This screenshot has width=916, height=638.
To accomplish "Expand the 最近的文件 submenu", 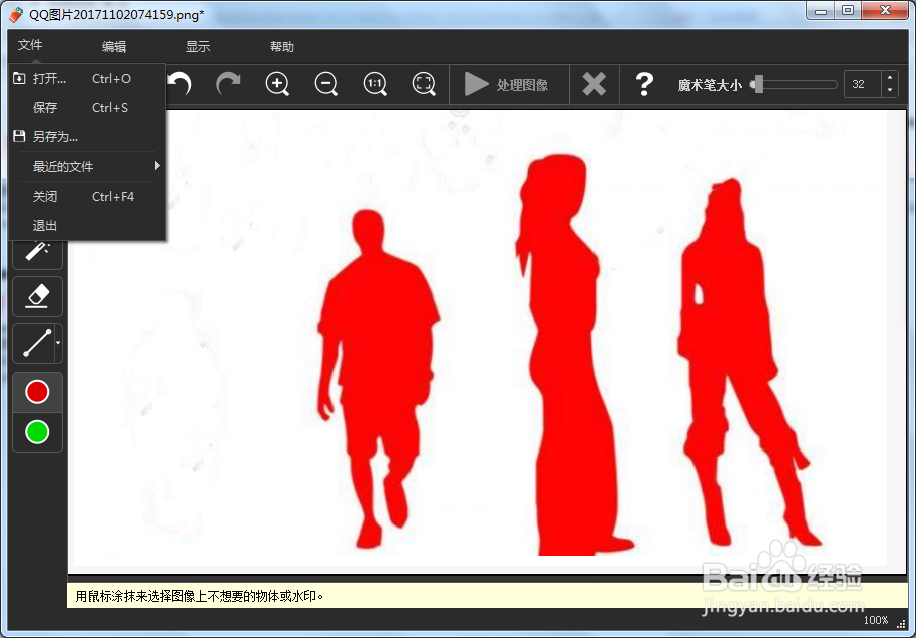I will coord(87,167).
